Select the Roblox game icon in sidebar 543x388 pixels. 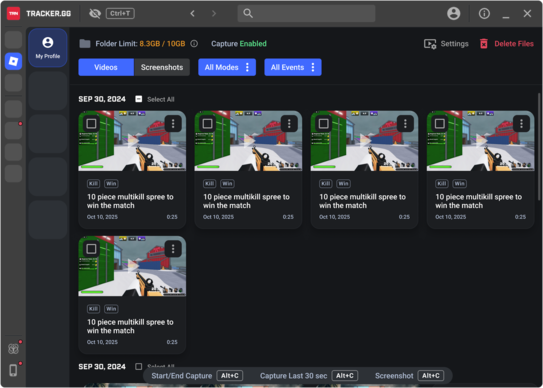tap(14, 61)
